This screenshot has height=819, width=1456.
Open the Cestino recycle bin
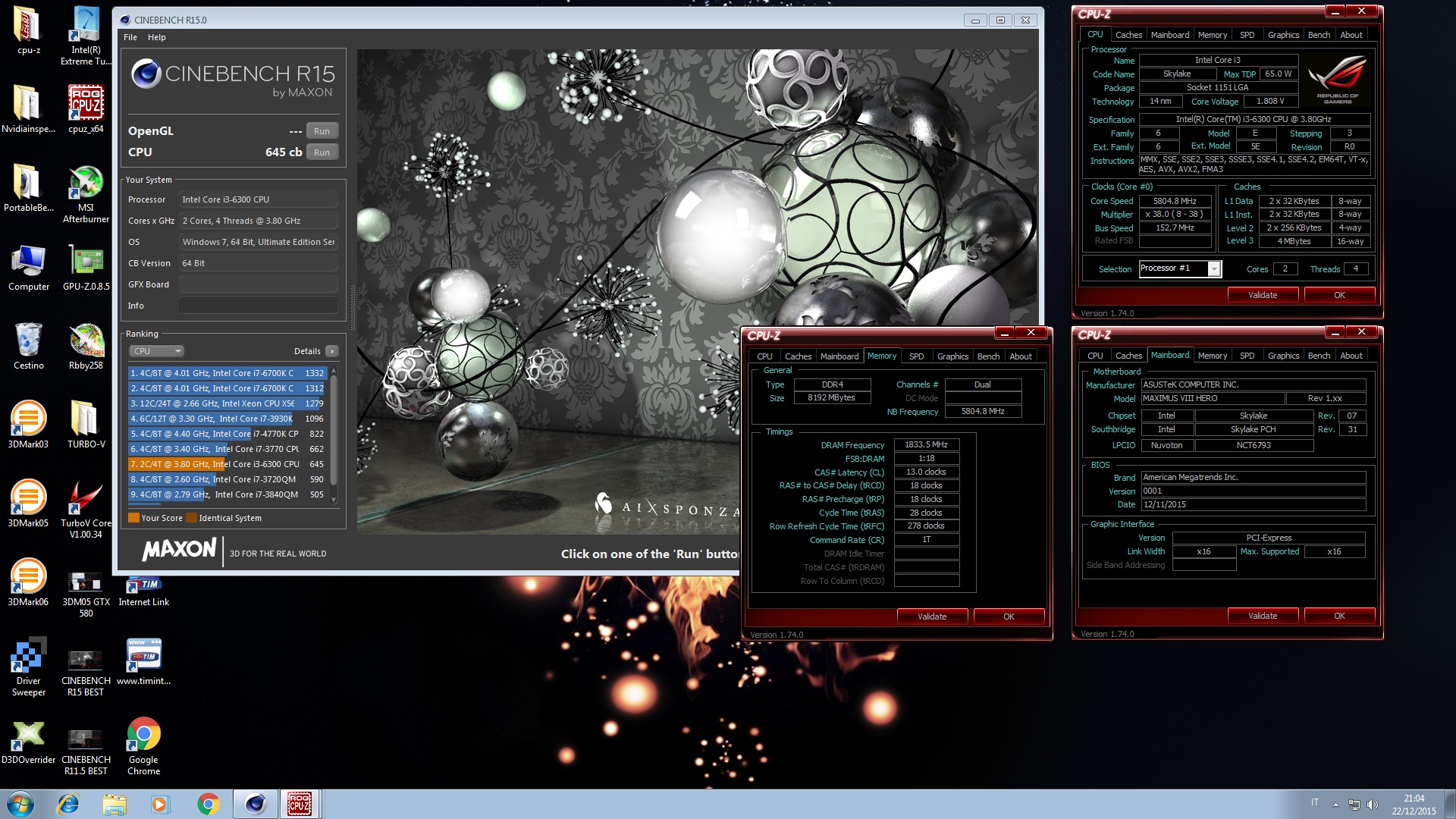click(28, 346)
